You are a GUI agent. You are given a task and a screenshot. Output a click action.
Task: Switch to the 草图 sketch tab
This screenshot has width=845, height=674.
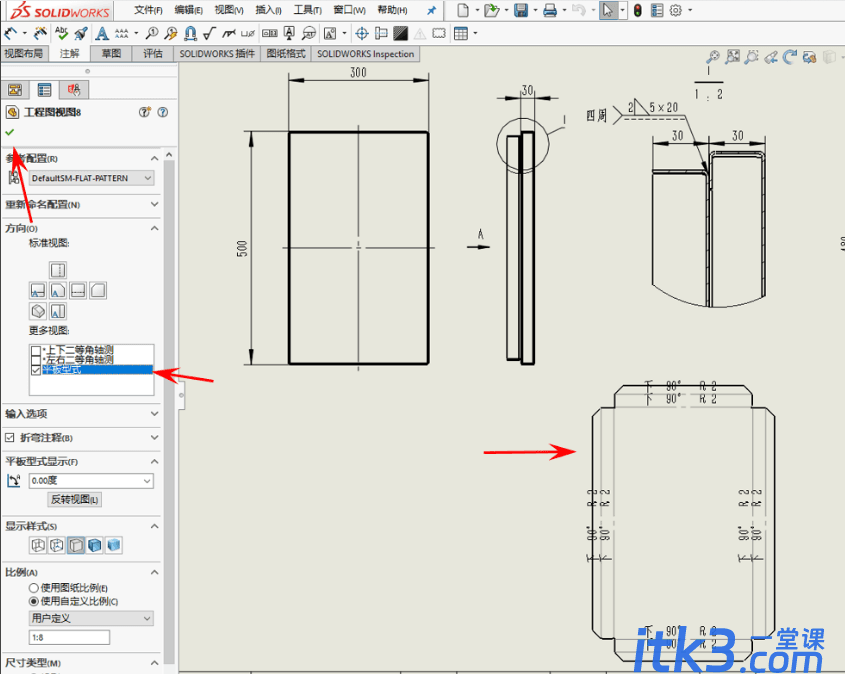[x=112, y=54]
